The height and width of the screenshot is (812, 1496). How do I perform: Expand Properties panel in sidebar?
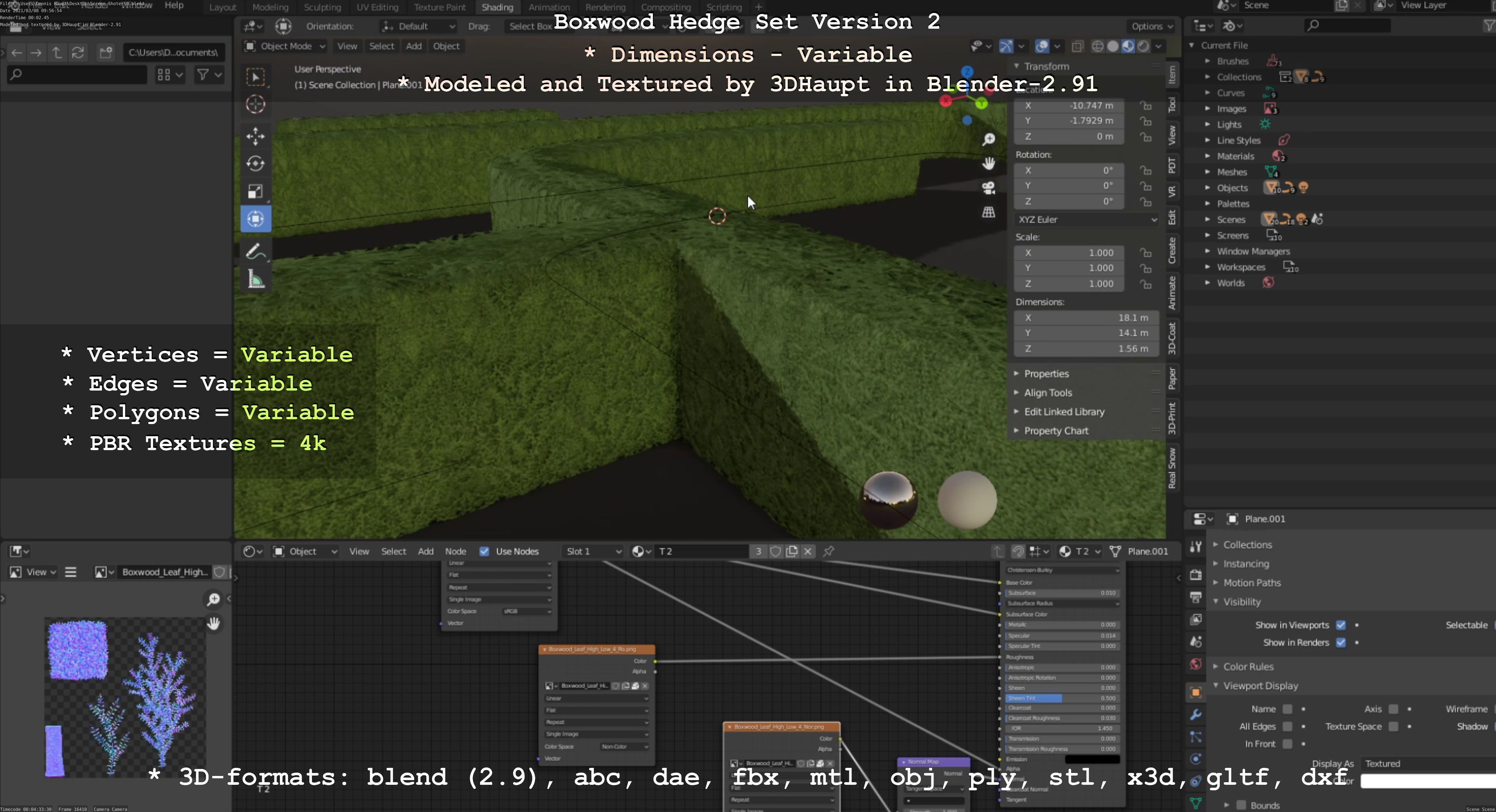1046,374
